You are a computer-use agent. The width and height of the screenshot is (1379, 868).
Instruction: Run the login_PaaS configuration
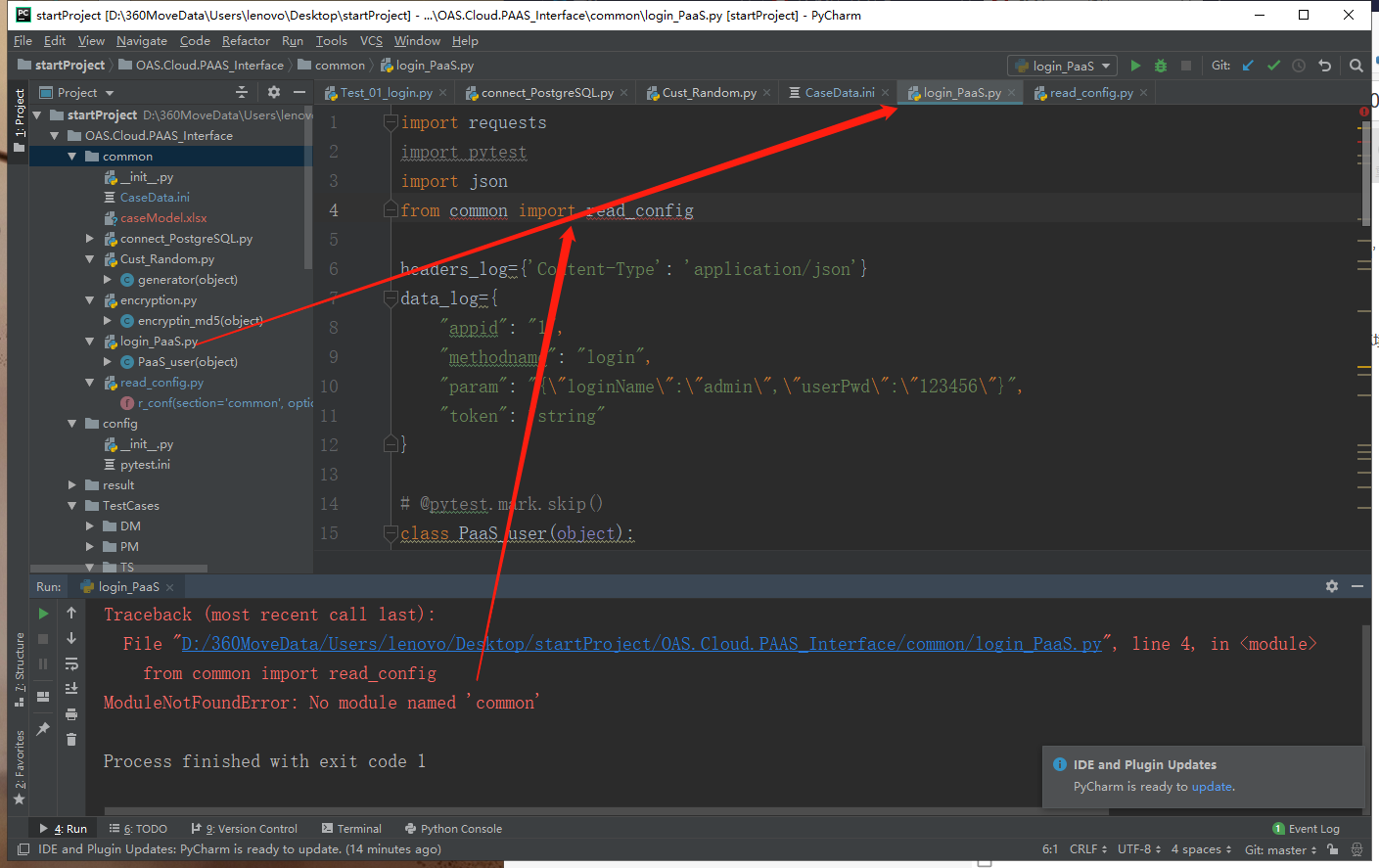coord(1135,66)
